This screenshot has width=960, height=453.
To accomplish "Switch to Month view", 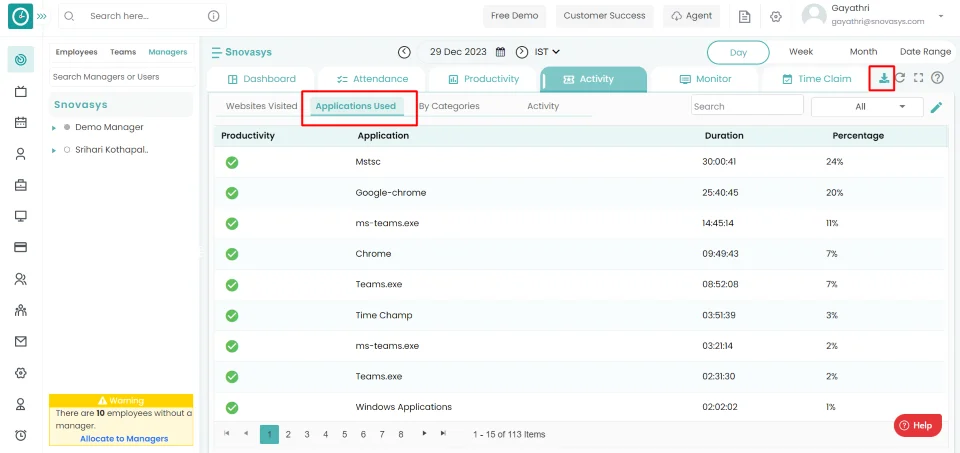I will click(863, 52).
